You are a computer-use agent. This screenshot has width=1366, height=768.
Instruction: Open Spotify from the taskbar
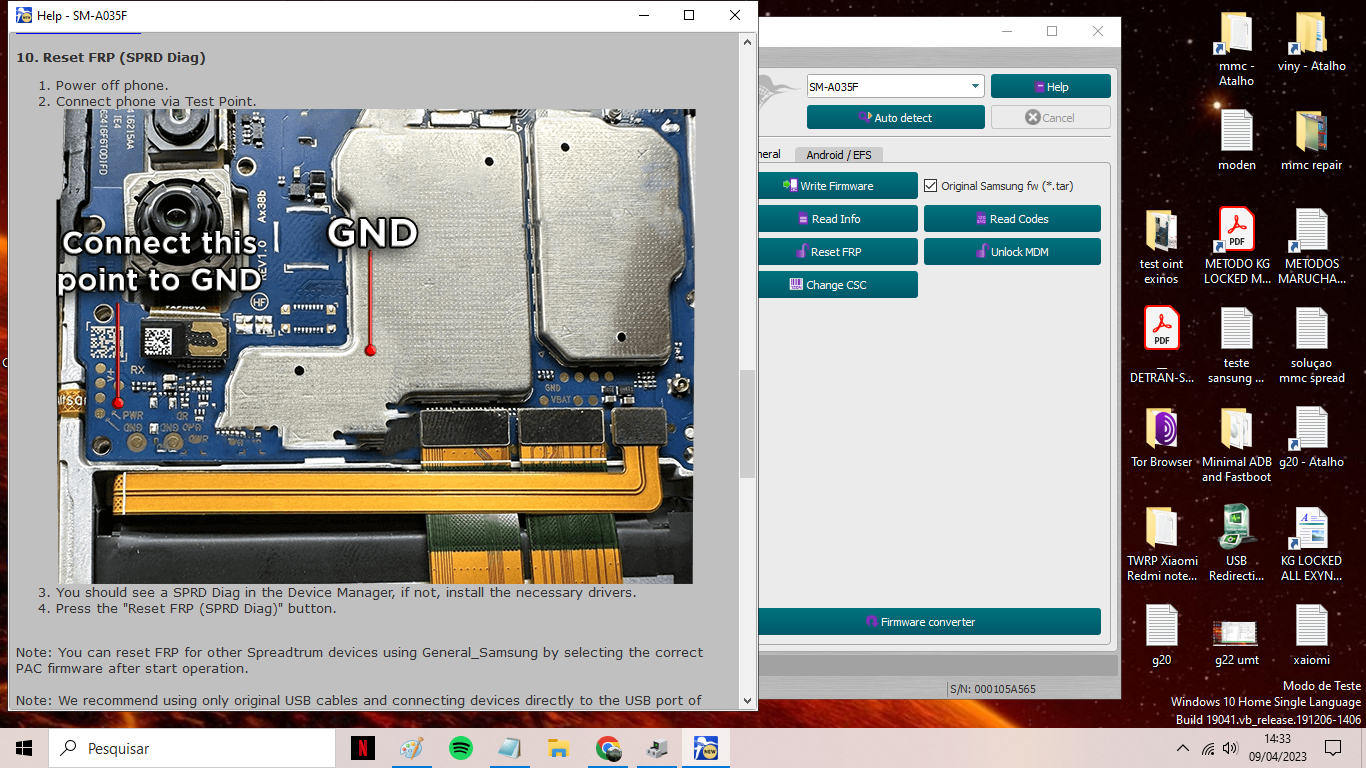[460, 748]
